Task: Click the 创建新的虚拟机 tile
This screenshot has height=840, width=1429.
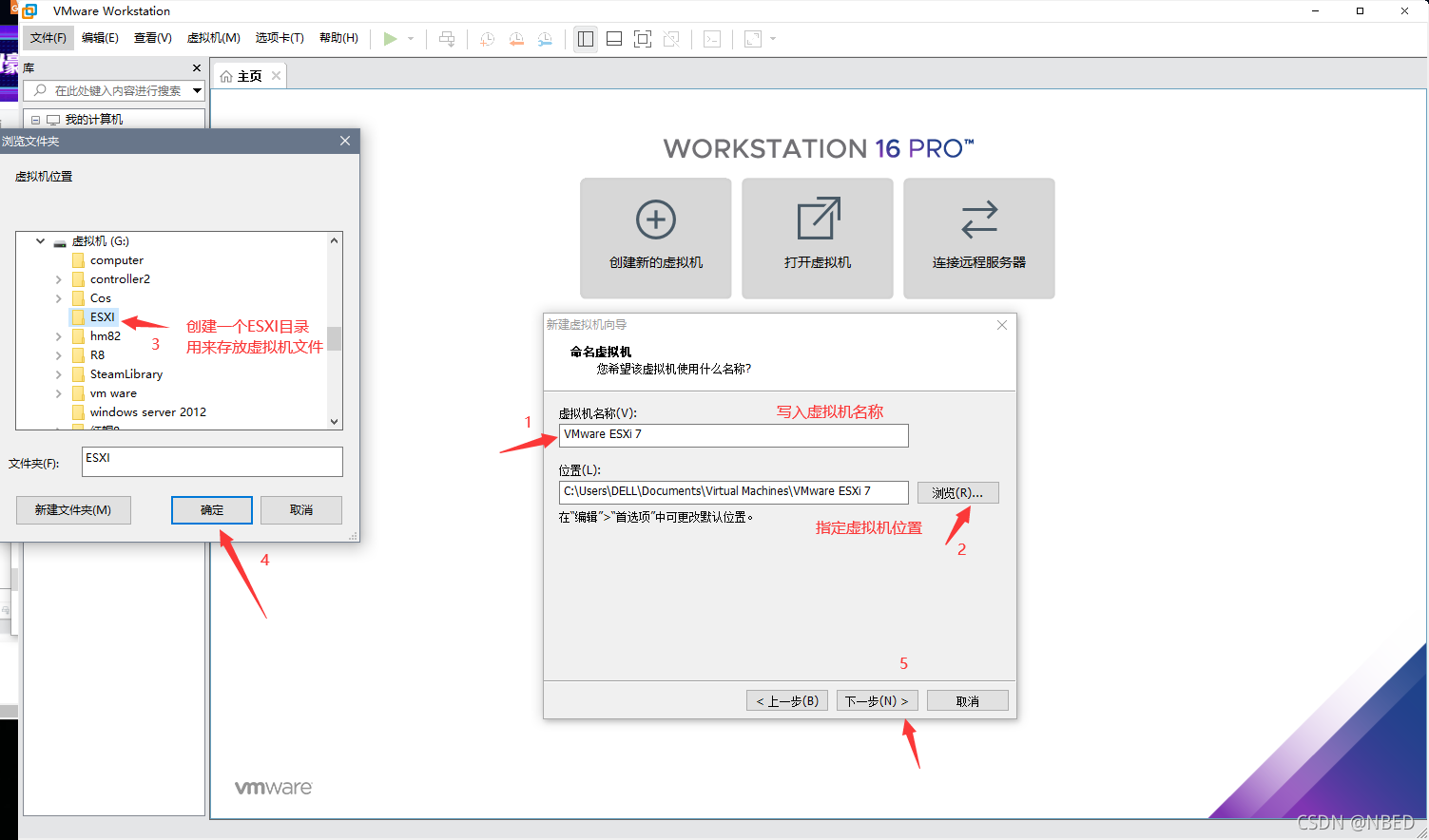Action: 656,239
